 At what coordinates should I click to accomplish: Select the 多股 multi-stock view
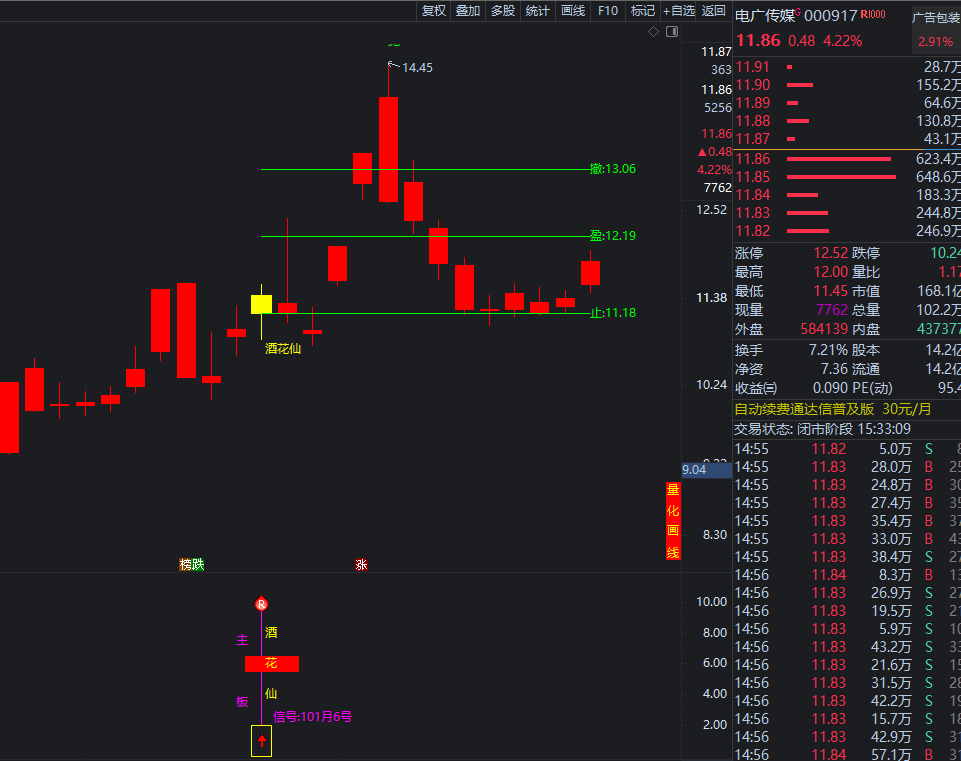tap(502, 11)
